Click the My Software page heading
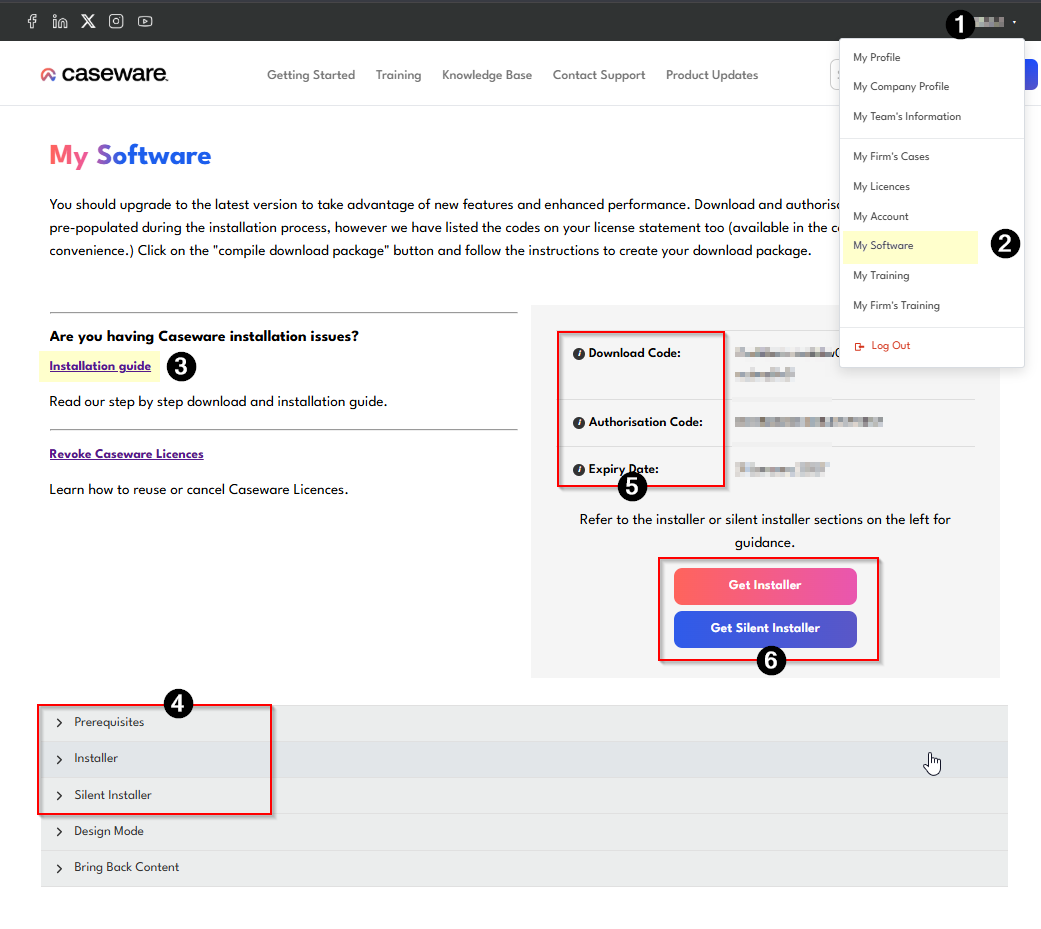Viewport: 1041px width, 929px height. pyautogui.click(x=130, y=155)
